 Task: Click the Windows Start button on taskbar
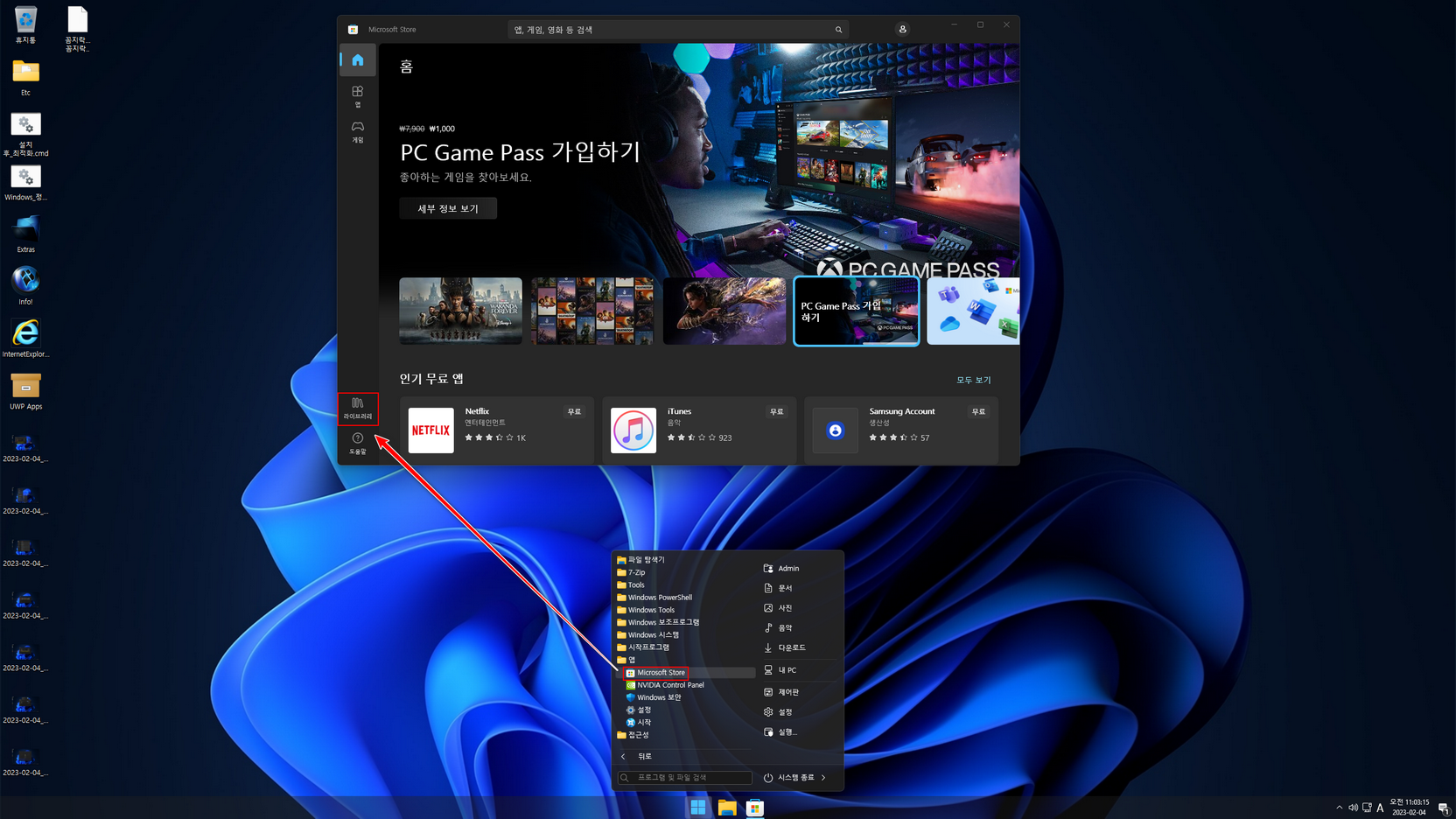698,808
